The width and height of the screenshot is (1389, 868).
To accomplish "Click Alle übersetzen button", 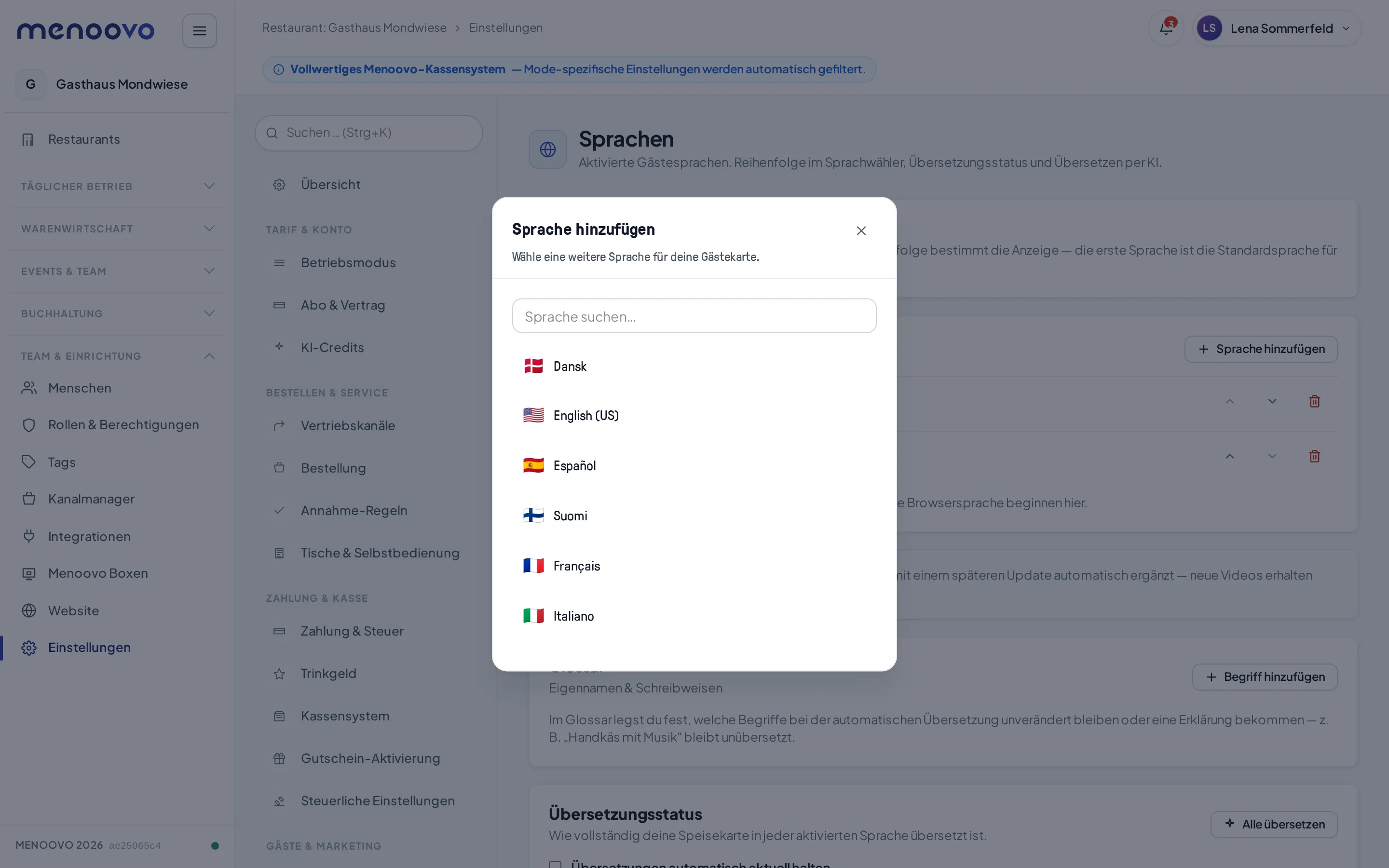I will (x=1274, y=825).
